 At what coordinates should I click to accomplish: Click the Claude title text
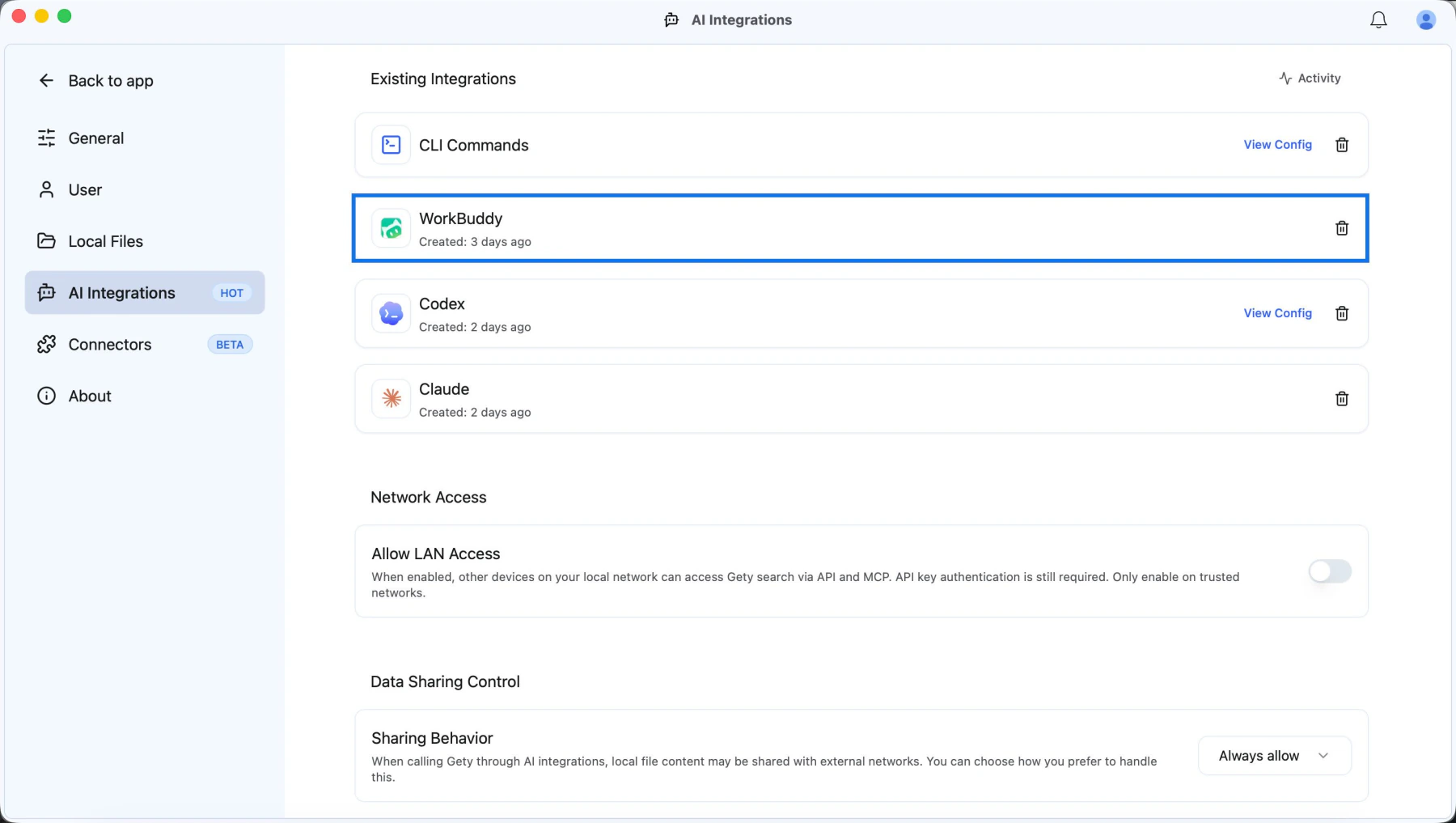coord(444,389)
